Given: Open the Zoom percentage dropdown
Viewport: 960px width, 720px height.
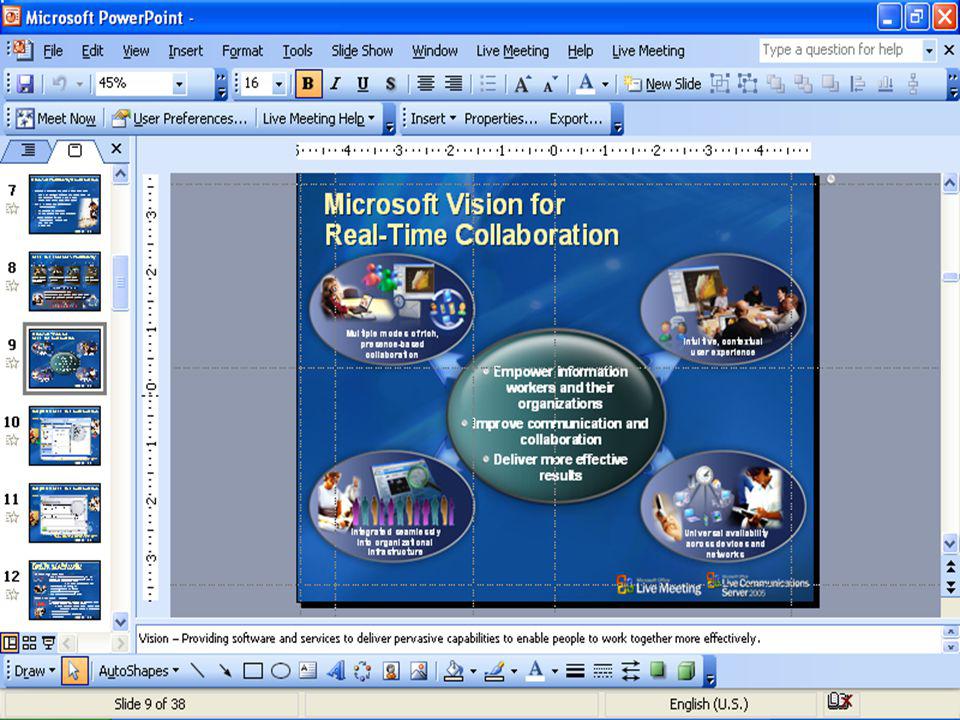Looking at the screenshot, I should click(x=179, y=84).
